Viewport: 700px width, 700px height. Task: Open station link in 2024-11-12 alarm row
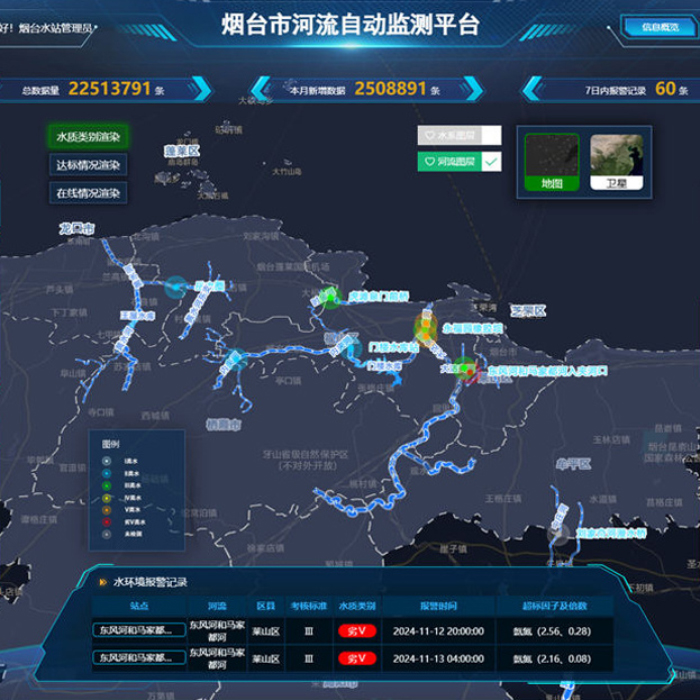click(139, 630)
